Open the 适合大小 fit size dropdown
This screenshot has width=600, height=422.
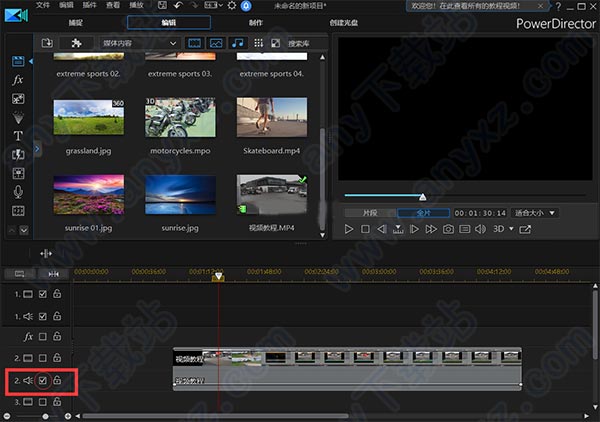tap(535, 213)
